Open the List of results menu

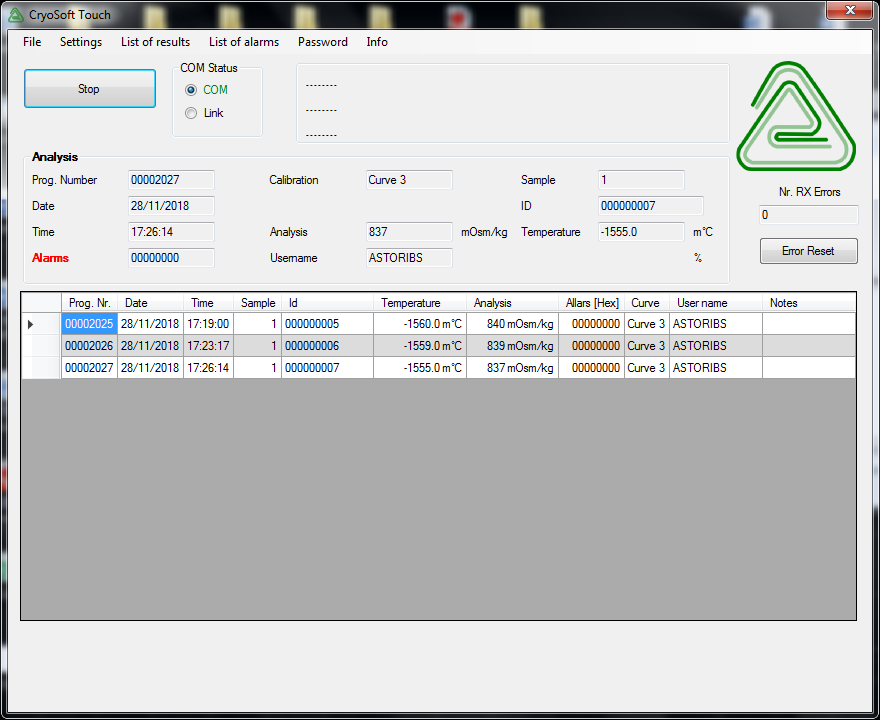point(155,42)
